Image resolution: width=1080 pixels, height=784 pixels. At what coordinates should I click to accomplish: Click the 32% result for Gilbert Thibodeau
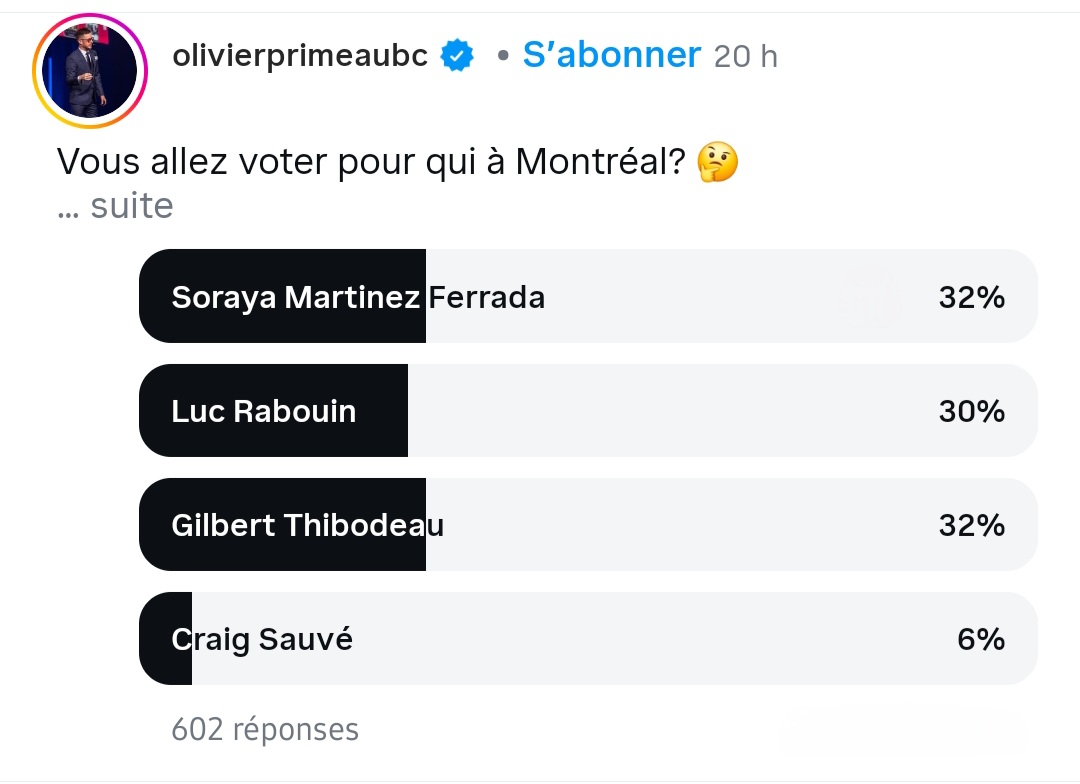[x=971, y=525]
